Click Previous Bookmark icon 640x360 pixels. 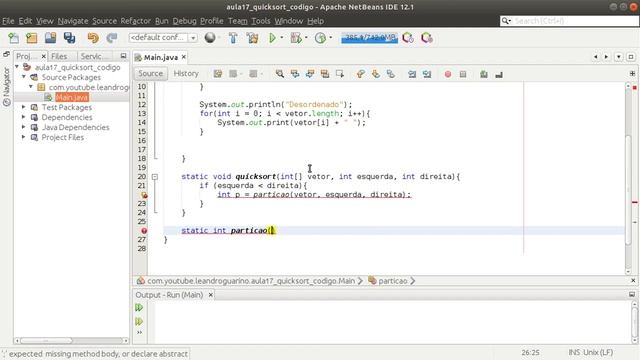(x=360, y=74)
